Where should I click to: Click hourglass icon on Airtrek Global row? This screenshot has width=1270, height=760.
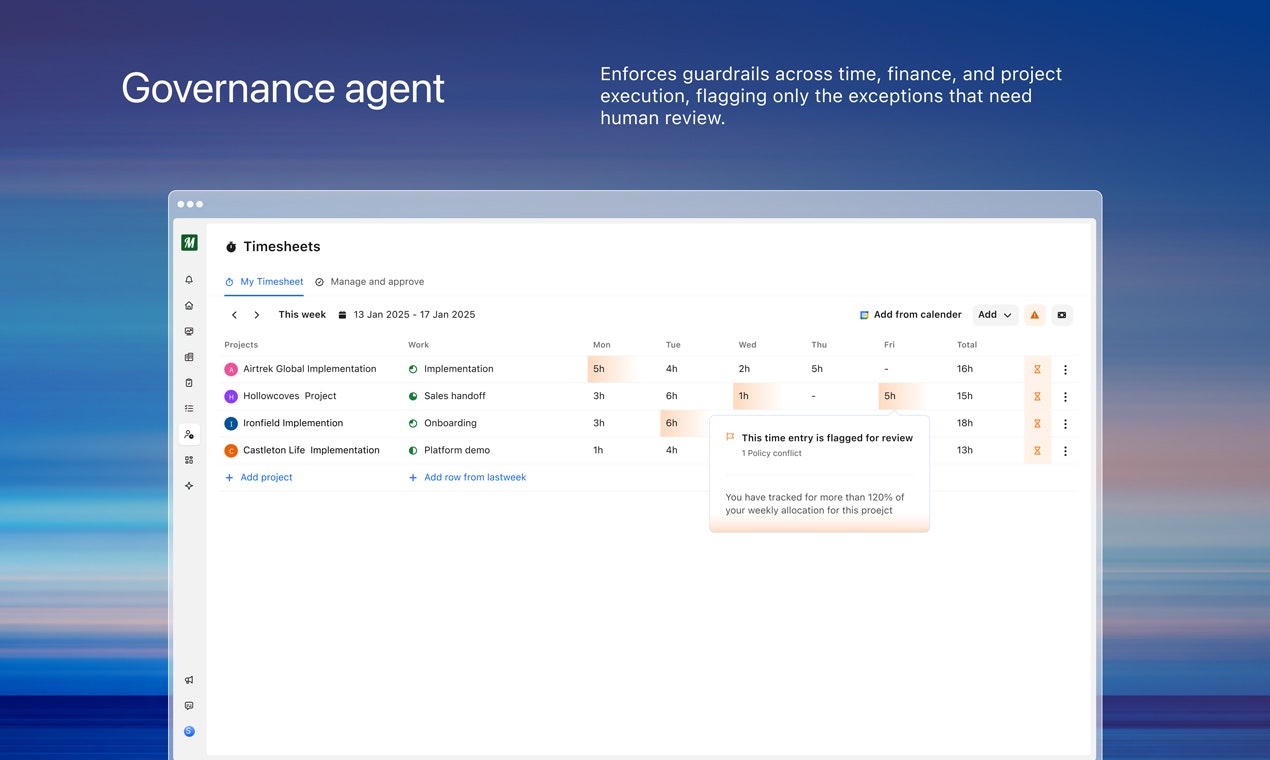click(1037, 370)
